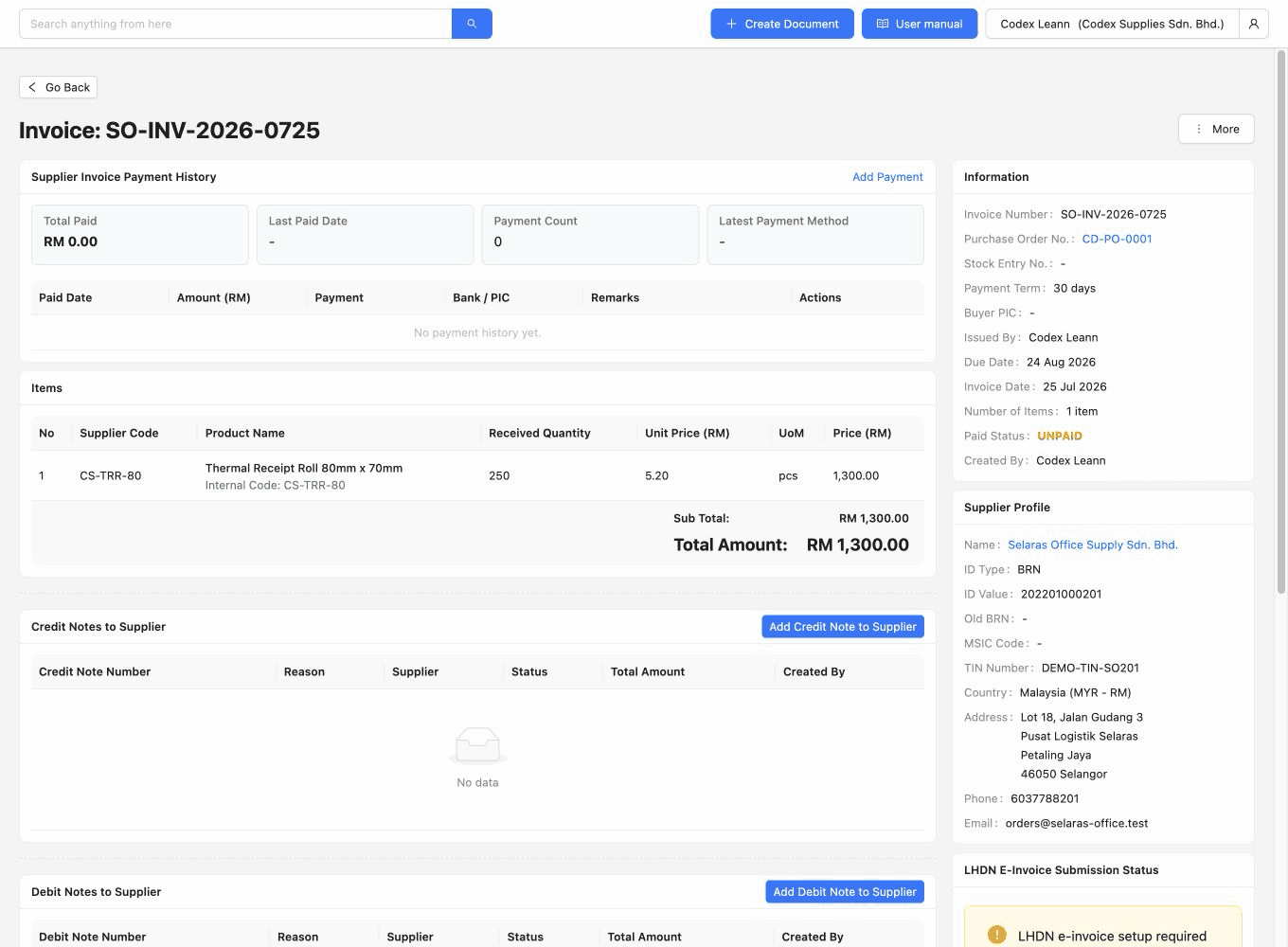Viewport: 1288px width, 947px height.
Task: Click the Total Amount RM 1,300.00 value
Action: (x=858, y=545)
